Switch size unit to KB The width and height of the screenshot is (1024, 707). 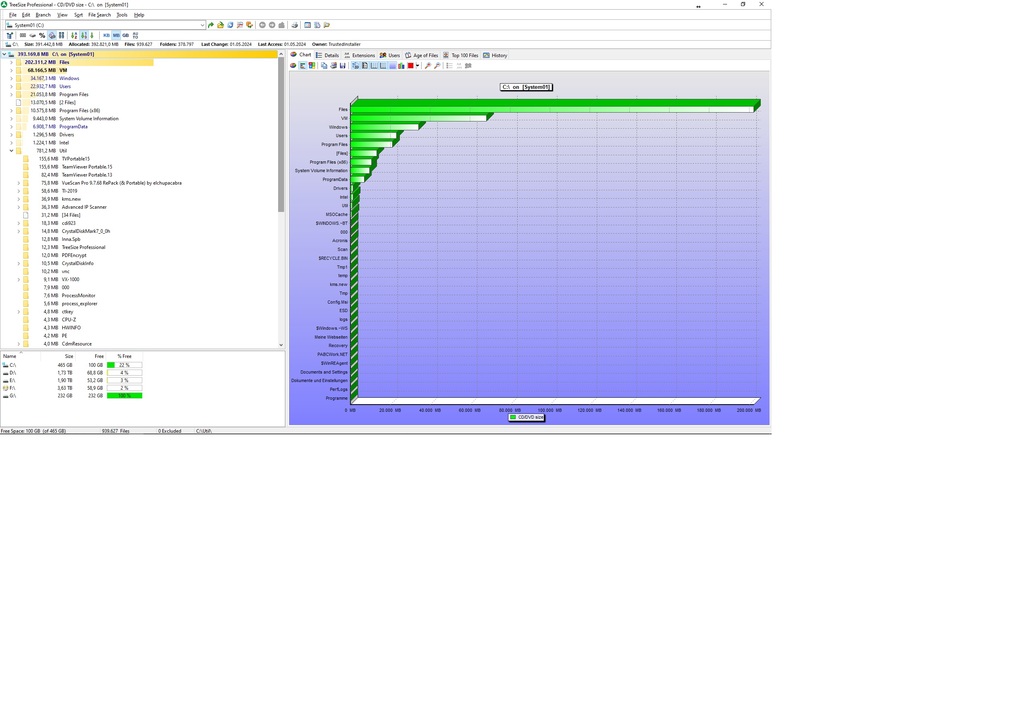coord(106,35)
